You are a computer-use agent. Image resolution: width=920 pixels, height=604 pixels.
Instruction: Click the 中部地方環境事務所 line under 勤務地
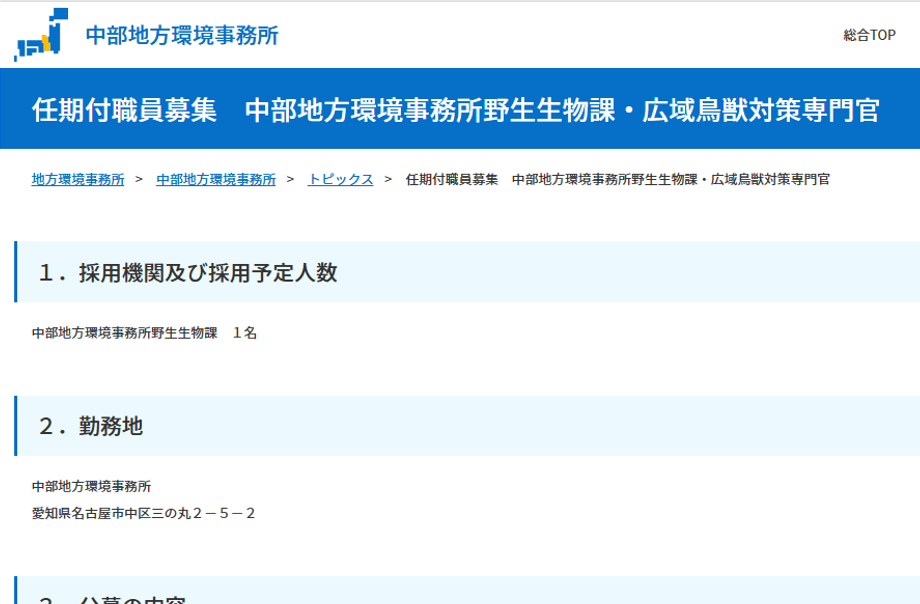[91, 487]
